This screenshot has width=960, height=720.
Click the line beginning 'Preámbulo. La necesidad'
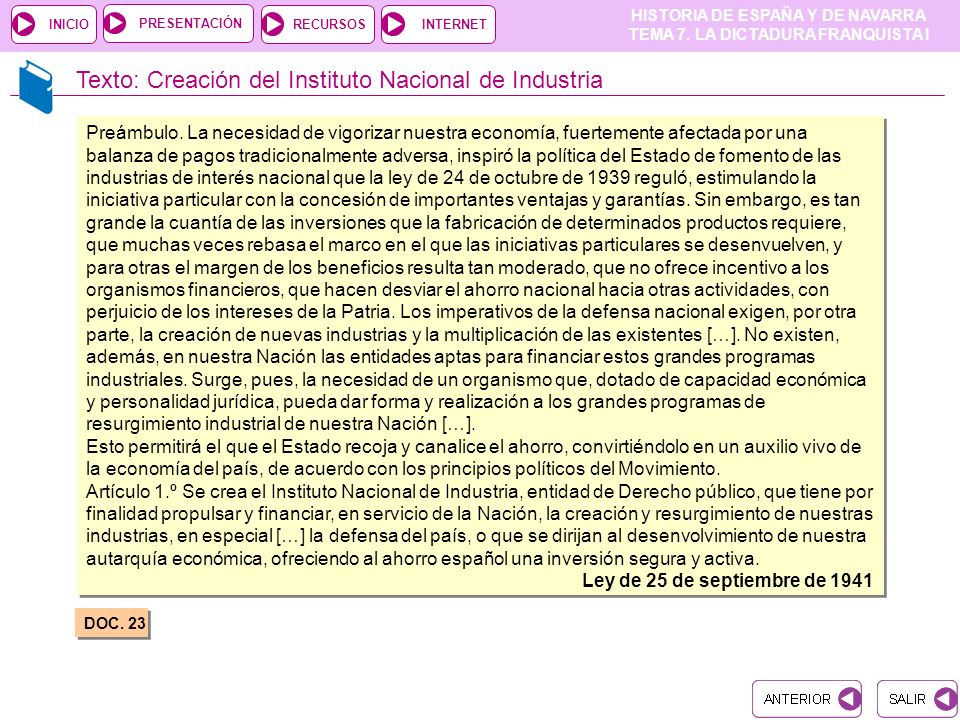[446, 133]
